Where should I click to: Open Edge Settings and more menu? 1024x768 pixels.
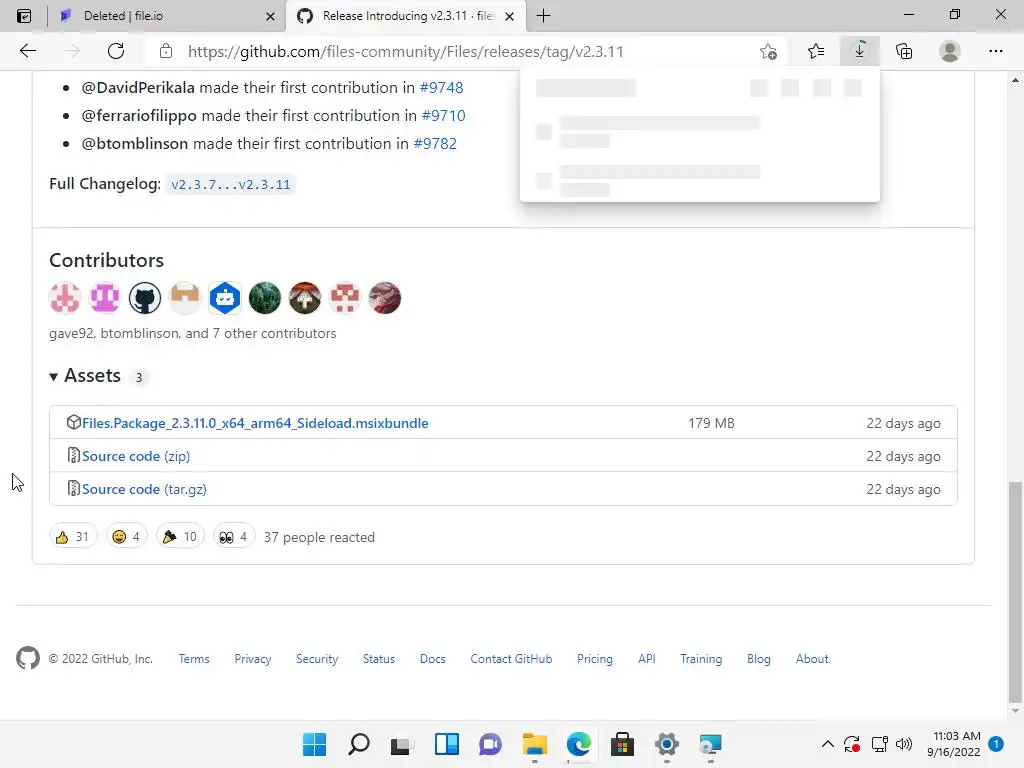[x=995, y=51]
